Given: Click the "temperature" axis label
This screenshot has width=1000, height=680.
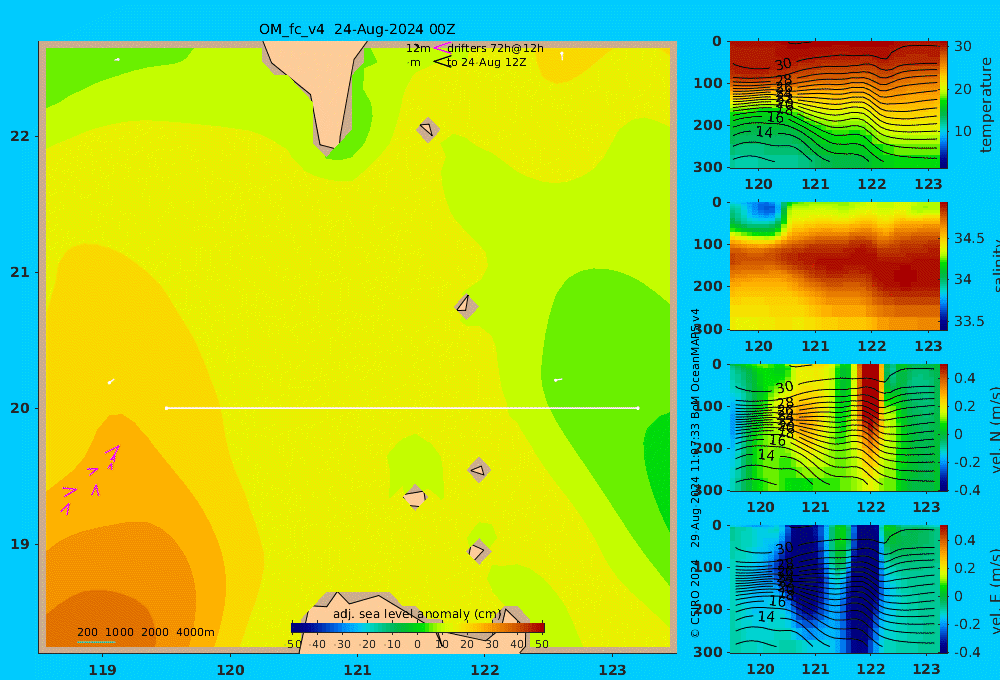Looking at the screenshot, I should click(986, 105).
